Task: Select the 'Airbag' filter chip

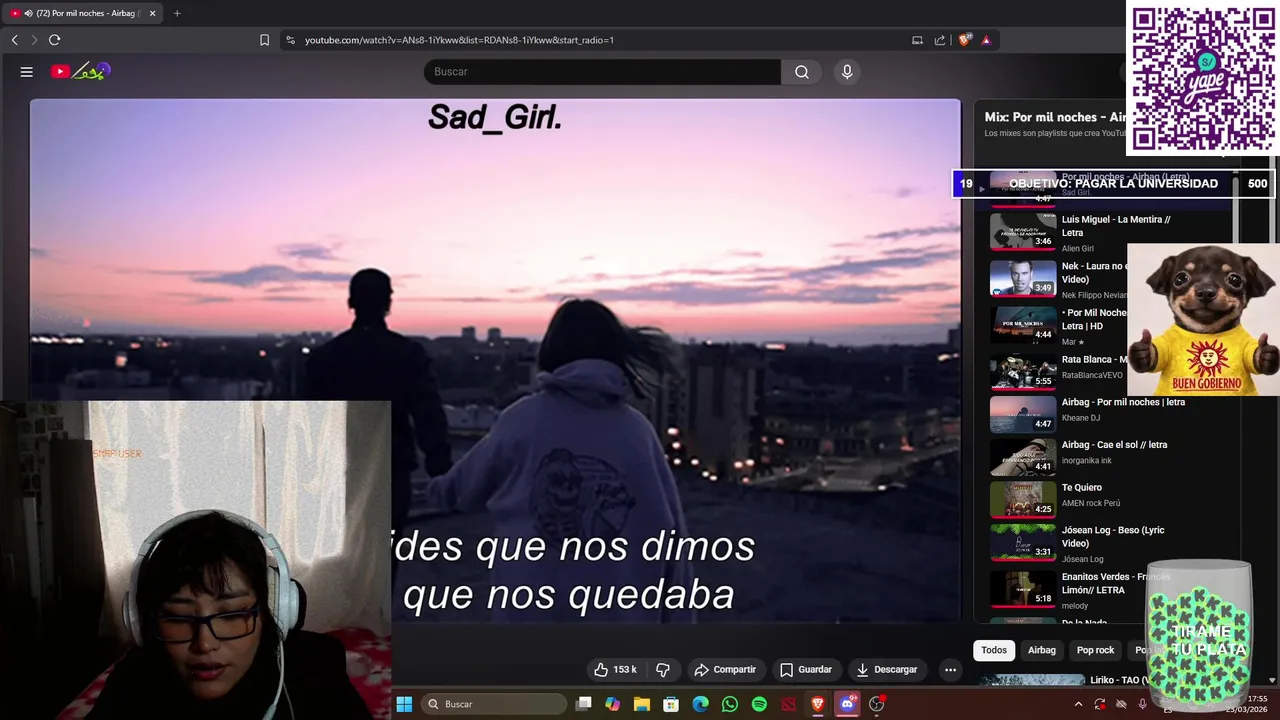Action: [1042, 650]
